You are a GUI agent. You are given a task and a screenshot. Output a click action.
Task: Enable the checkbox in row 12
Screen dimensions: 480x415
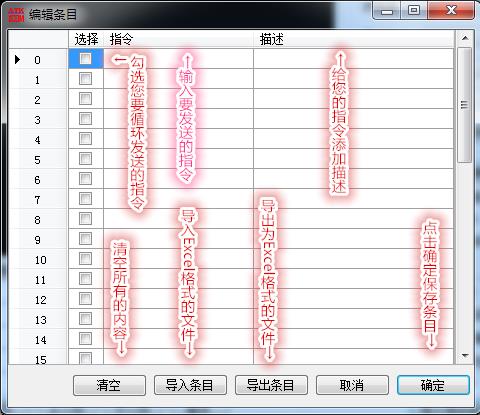85,299
